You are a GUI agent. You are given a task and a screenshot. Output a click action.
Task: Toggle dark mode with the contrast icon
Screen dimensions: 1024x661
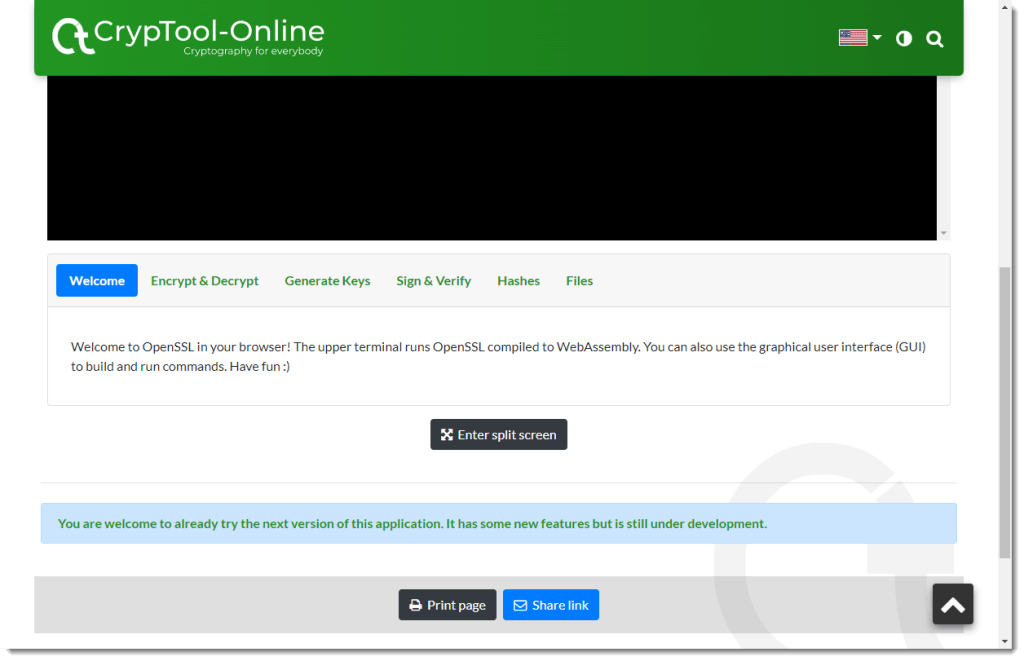pyautogui.click(x=903, y=38)
